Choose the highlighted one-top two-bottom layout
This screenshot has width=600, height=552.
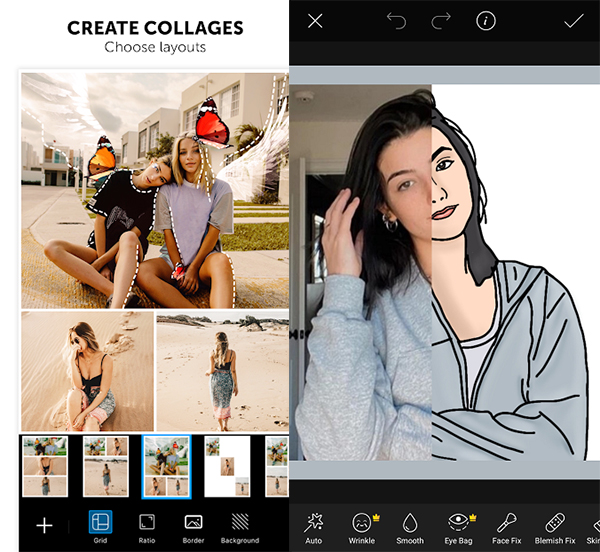click(166, 467)
